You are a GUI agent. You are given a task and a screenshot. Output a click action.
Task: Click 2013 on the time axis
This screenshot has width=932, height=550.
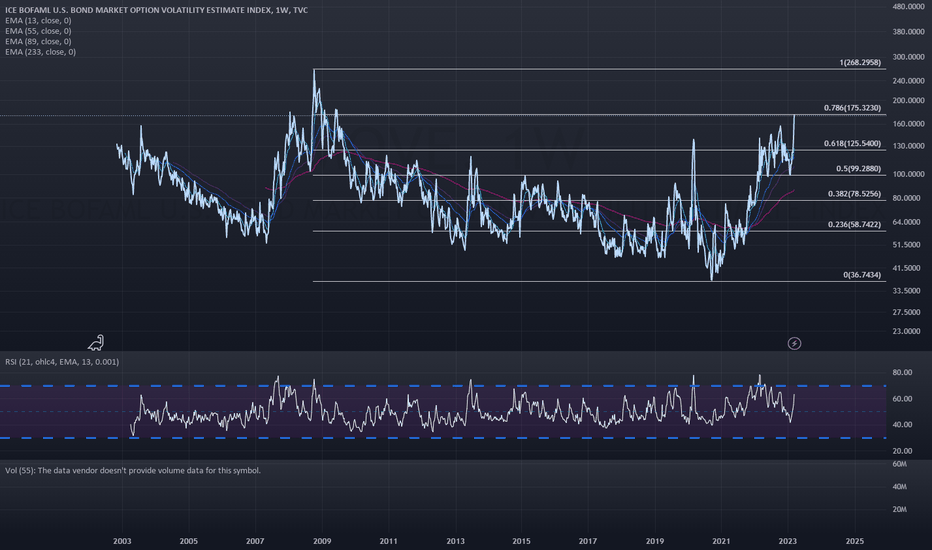455,541
